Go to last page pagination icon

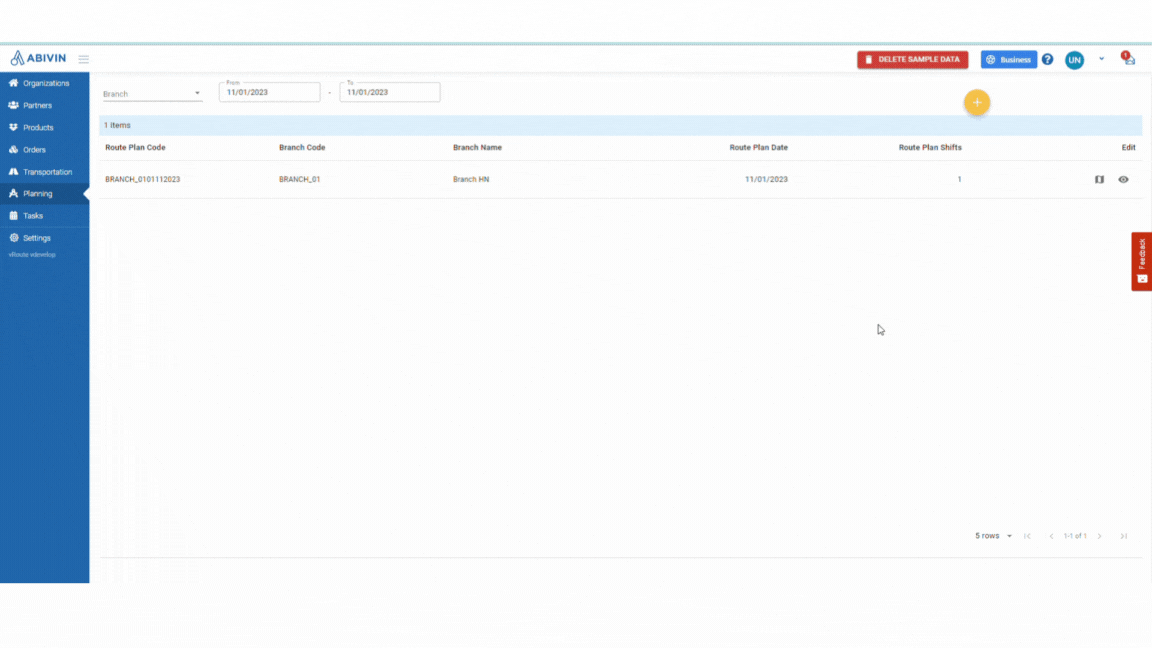(x=1123, y=536)
